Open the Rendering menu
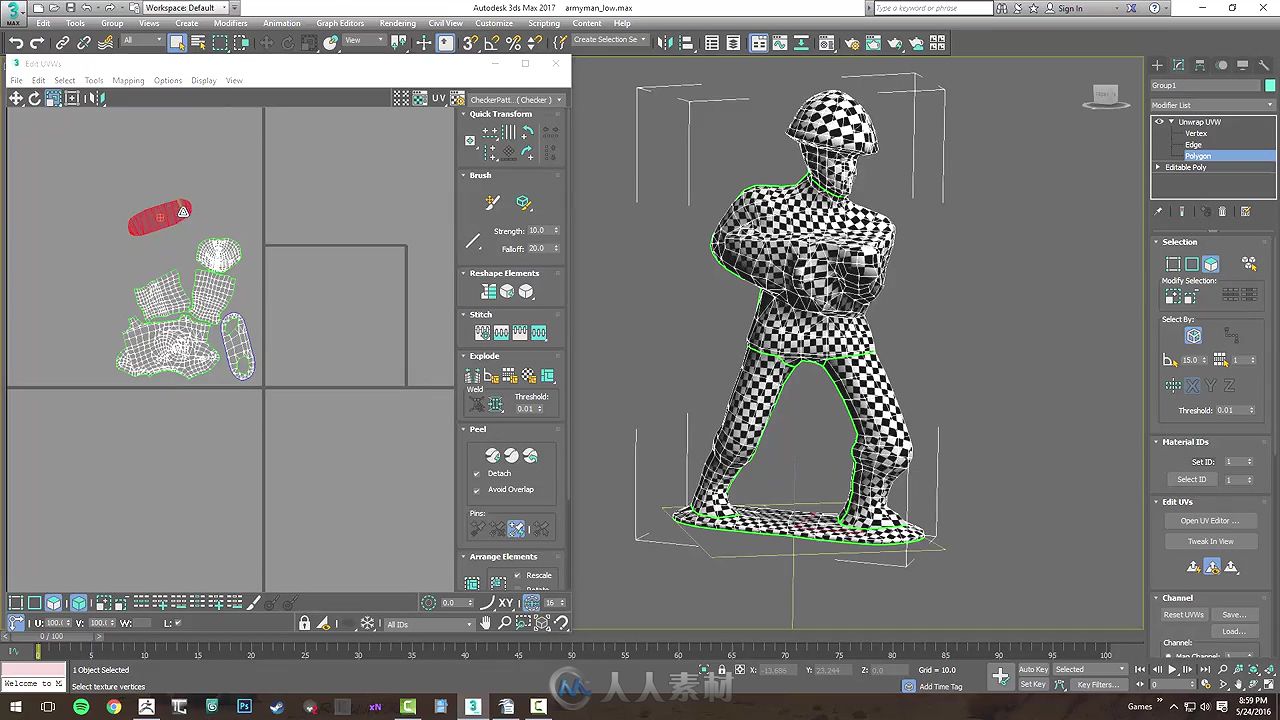The height and width of the screenshot is (720, 1280). click(397, 23)
